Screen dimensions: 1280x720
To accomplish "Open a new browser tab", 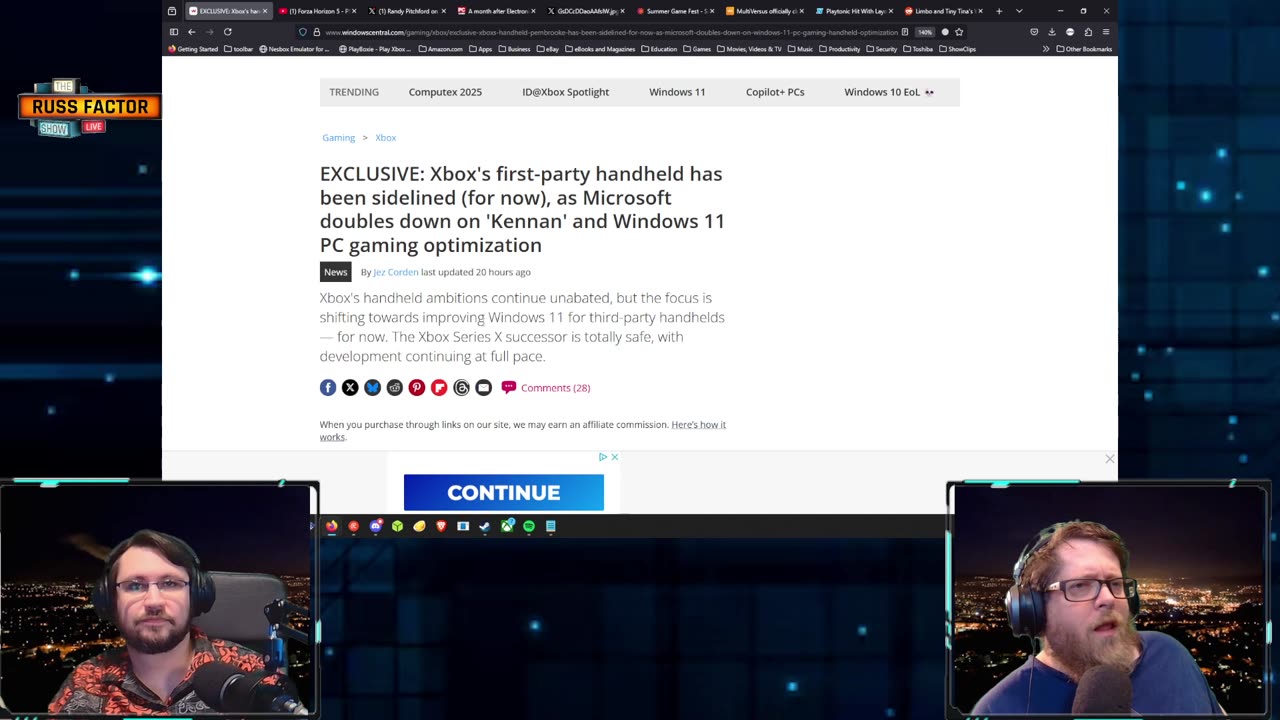I will click(x=998, y=11).
